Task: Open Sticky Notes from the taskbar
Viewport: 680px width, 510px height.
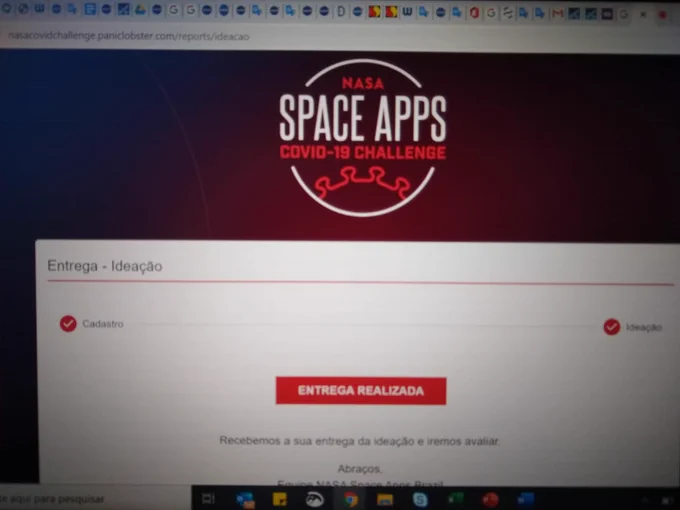Action: click(x=279, y=499)
